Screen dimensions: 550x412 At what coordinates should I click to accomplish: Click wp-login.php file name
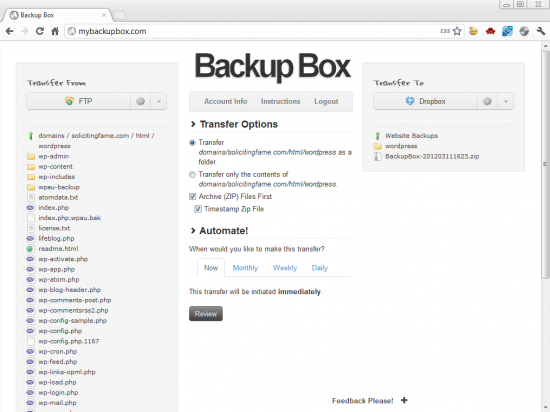tap(58, 393)
